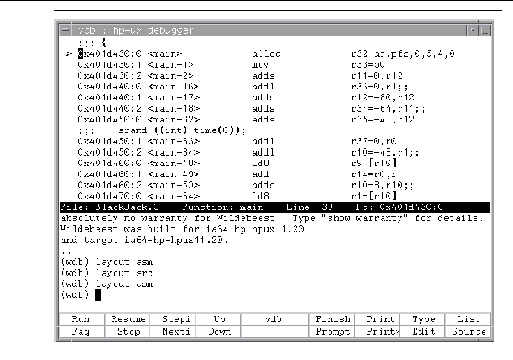Click the wdb : hp-ux debugger title bar
The height and width of the screenshot is (360, 513).
[268, 30]
